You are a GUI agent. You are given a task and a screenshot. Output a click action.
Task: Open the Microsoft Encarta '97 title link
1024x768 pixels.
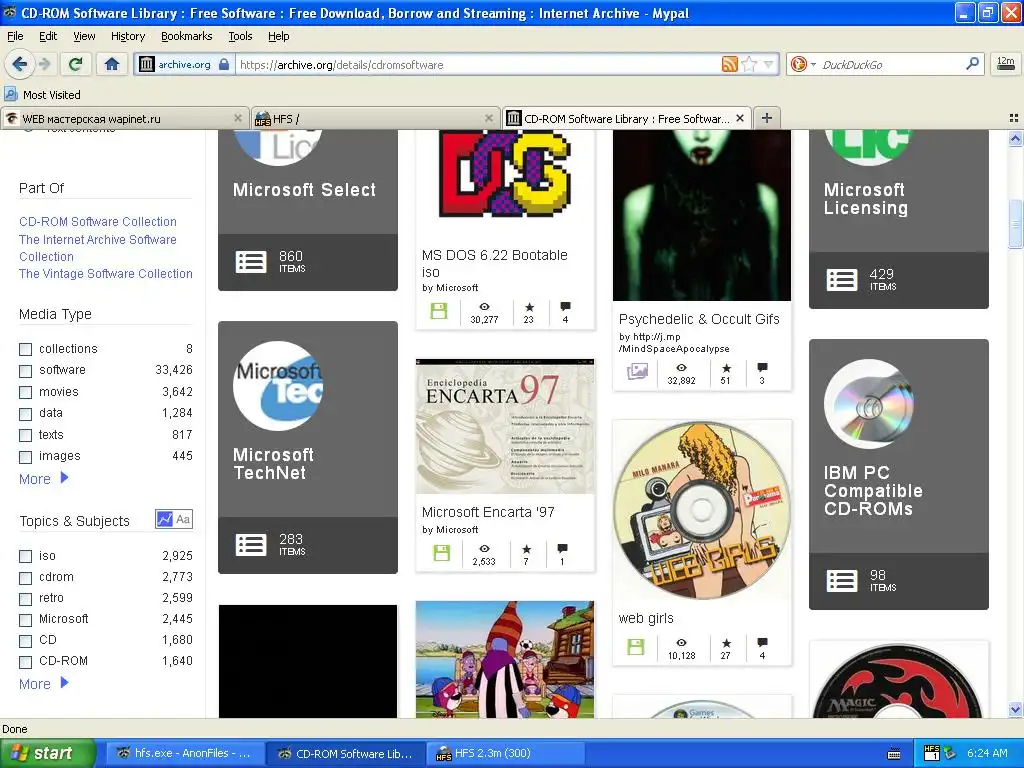[488, 512]
